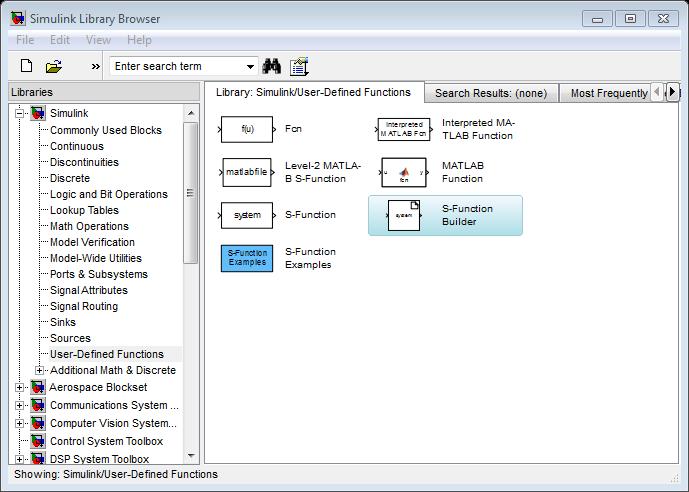Select Logic and Bit Operations
Screen dimensions: 689x492
point(109,194)
